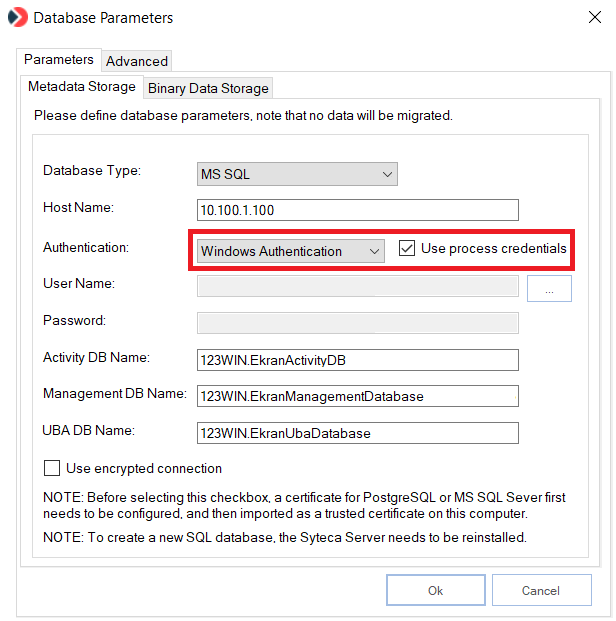Screen dimensions: 616x621
Task: Click into the Host Name field
Action: [358, 210]
